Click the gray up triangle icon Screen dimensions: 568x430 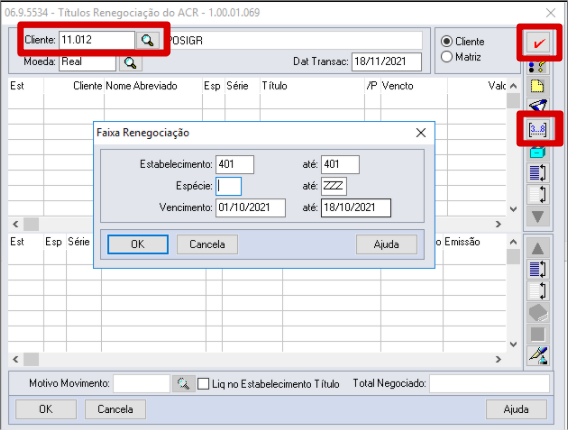538,248
